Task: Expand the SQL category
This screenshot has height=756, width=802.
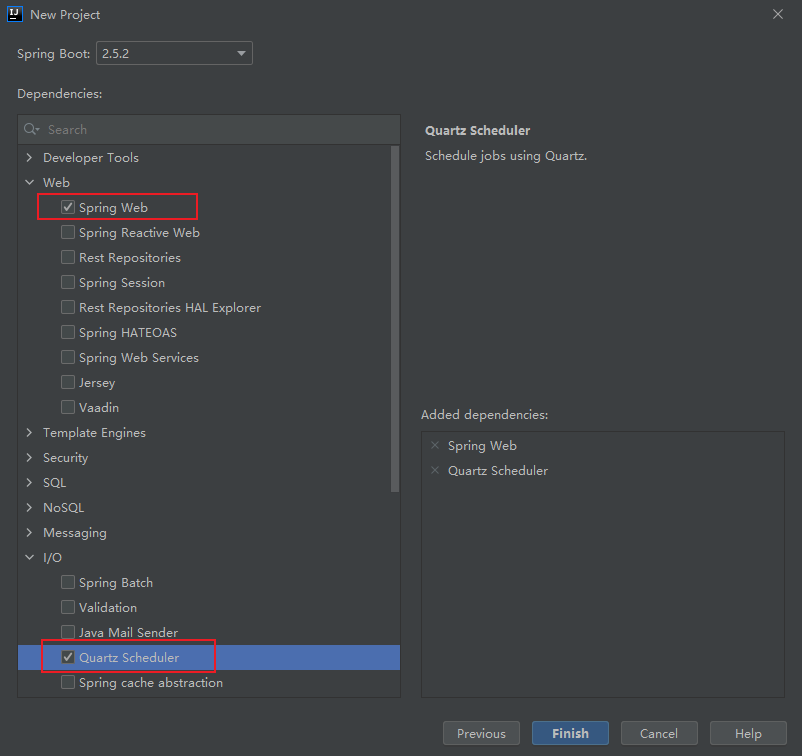Action: click(29, 482)
